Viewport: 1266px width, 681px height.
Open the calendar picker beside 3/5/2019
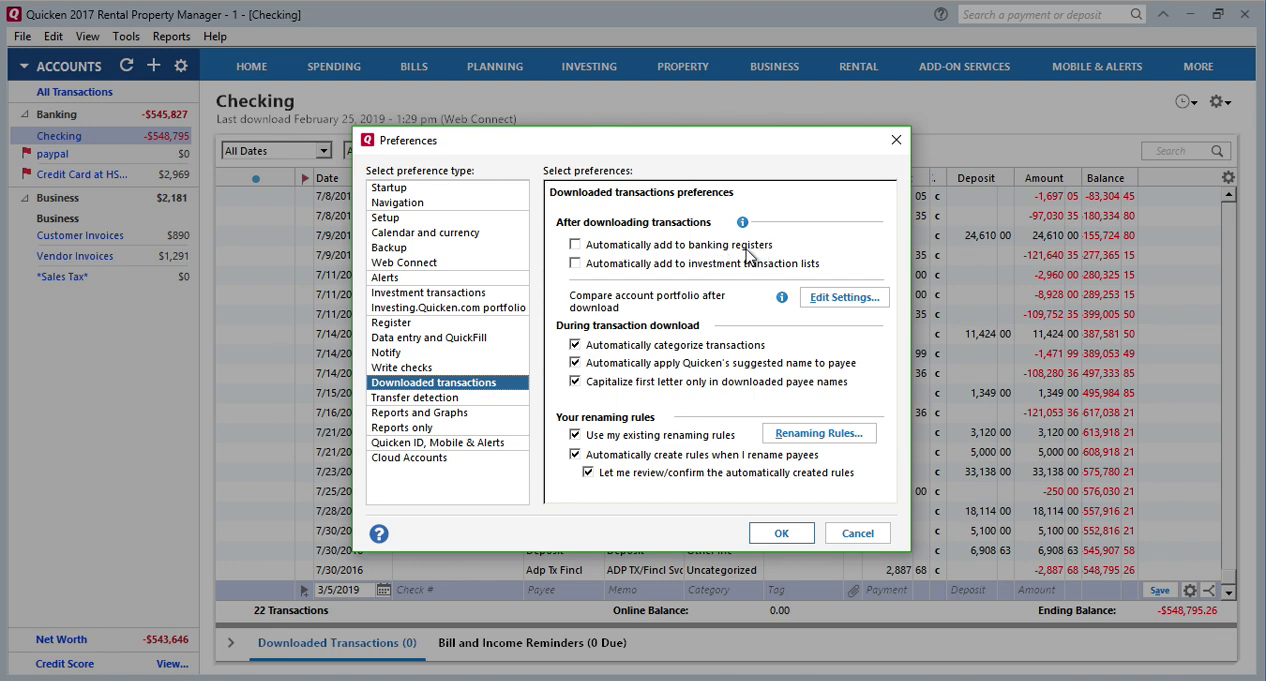[383, 590]
